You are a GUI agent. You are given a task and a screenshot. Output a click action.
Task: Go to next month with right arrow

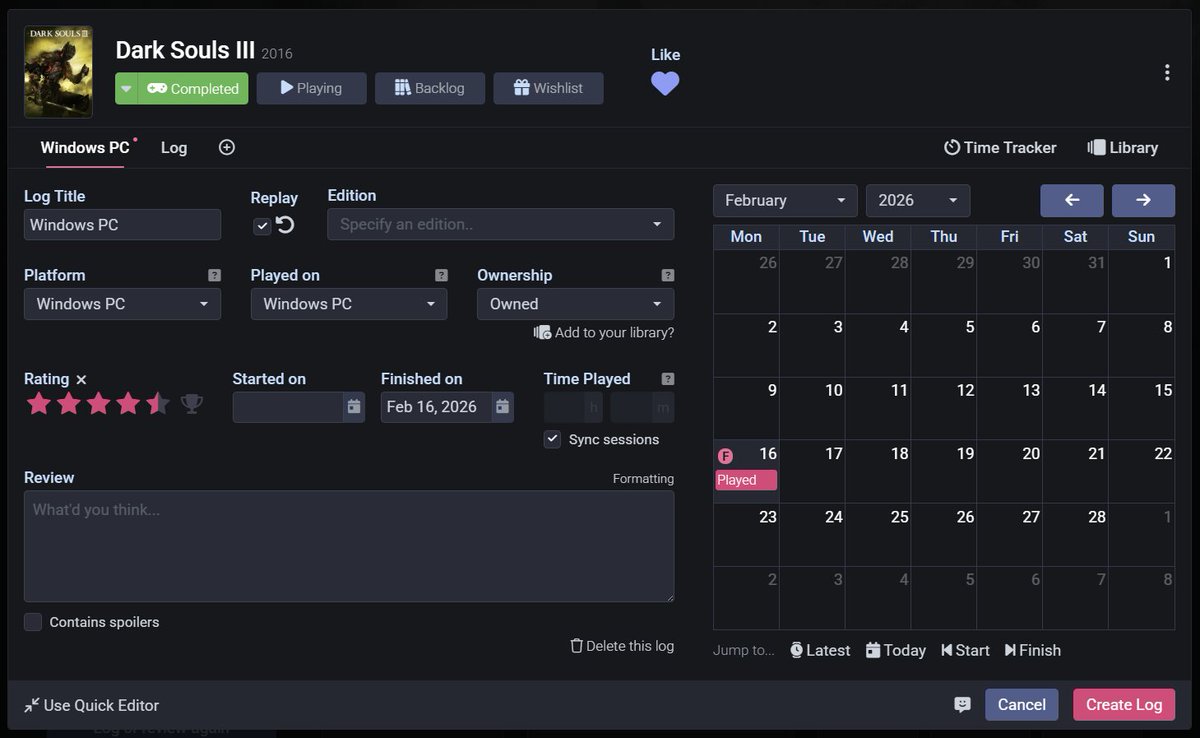tap(1143, 200)
